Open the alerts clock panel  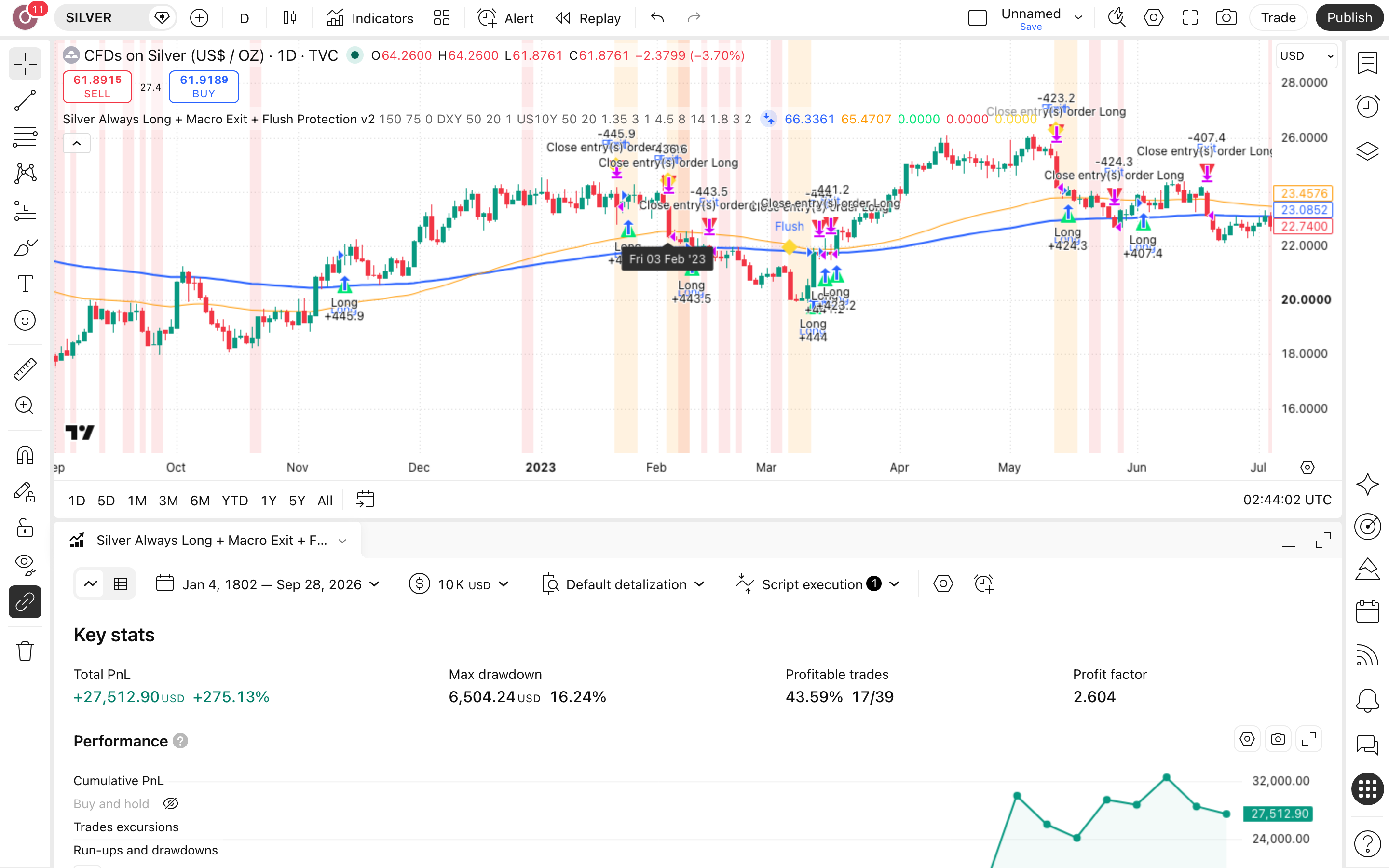click(x=1367, y=106)
